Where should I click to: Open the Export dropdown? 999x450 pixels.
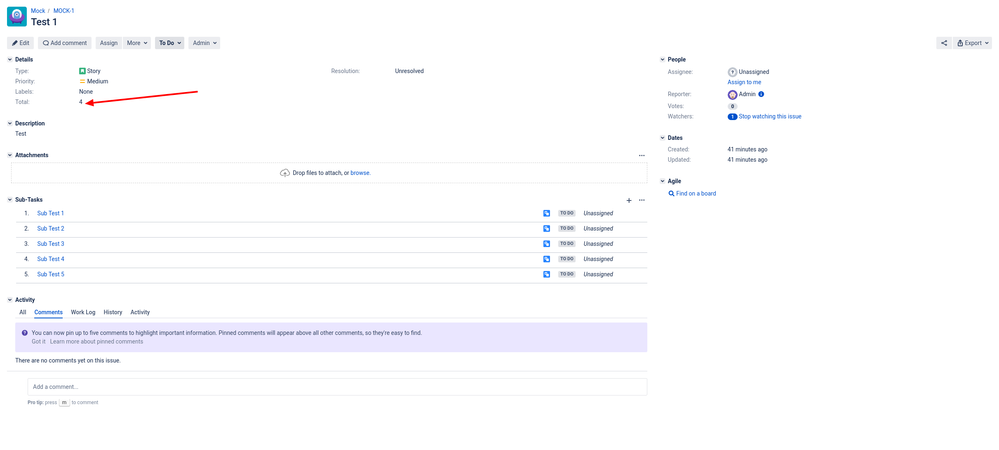pyautogui.click(x=972, y=43)
